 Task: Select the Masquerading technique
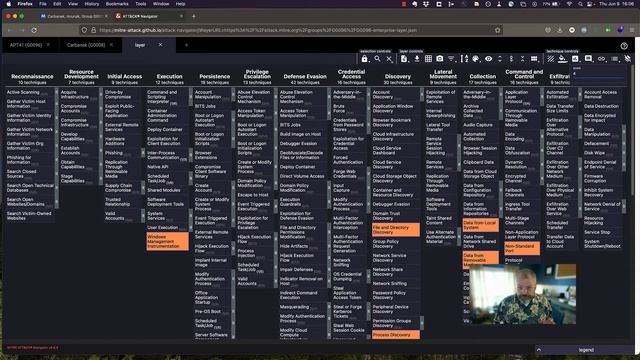tap(302, 307)
